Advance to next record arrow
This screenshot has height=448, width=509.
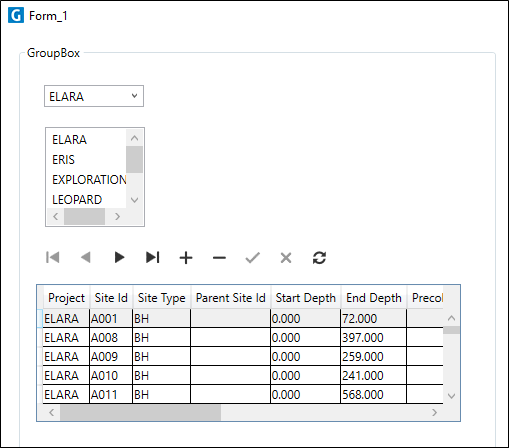click(x=119, y=257)
